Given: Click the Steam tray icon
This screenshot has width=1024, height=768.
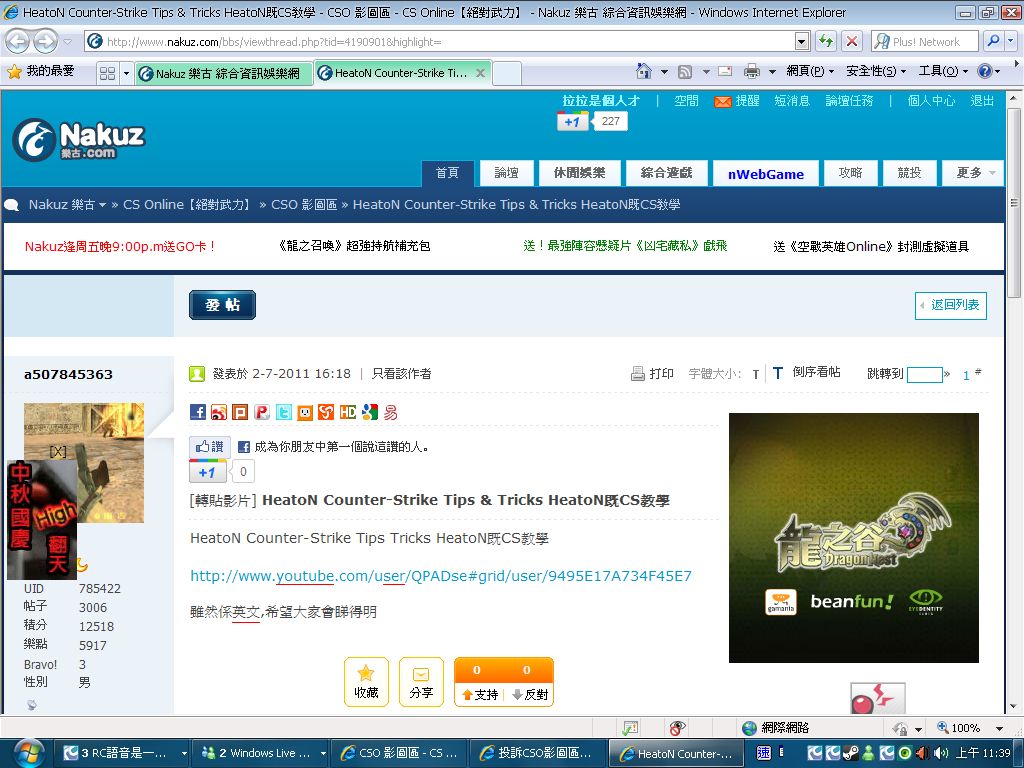Looking at the screenshot, I should click(x=850, y=753).
